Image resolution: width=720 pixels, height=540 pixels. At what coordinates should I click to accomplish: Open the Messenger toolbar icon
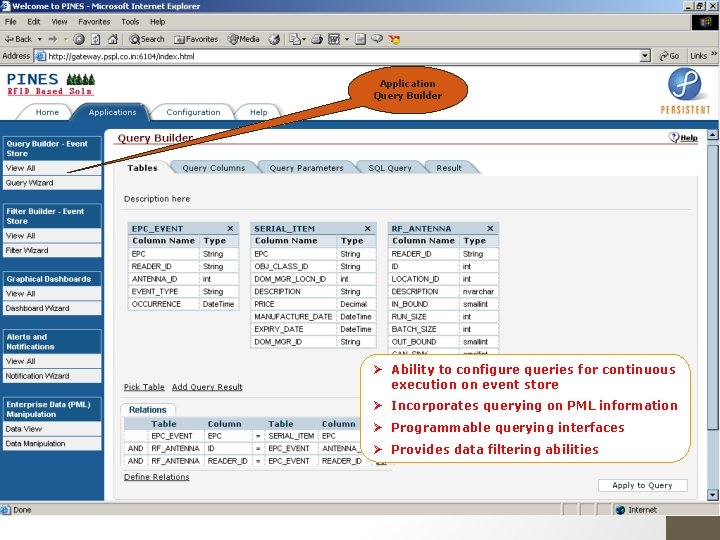pyautogui.click(x=394, y=39)
